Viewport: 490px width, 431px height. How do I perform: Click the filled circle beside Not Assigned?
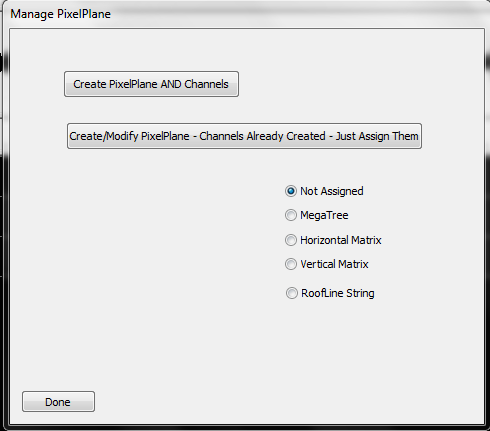tap(291, 191)
